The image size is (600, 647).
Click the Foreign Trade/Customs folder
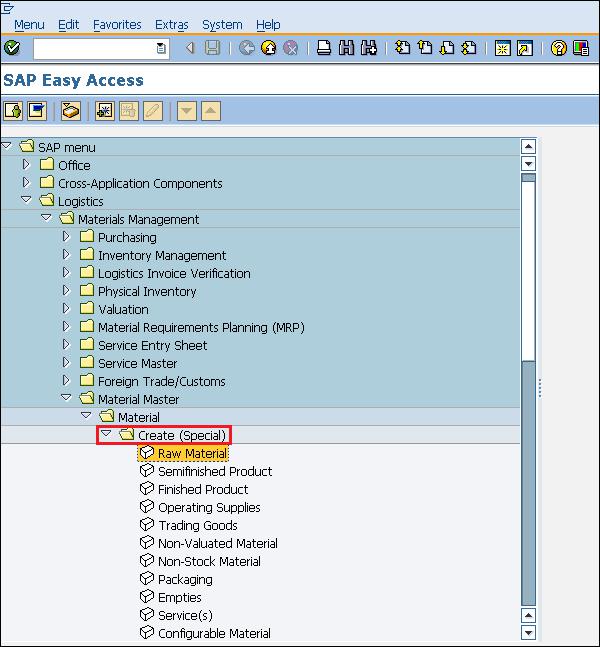[x=161, y=381]
